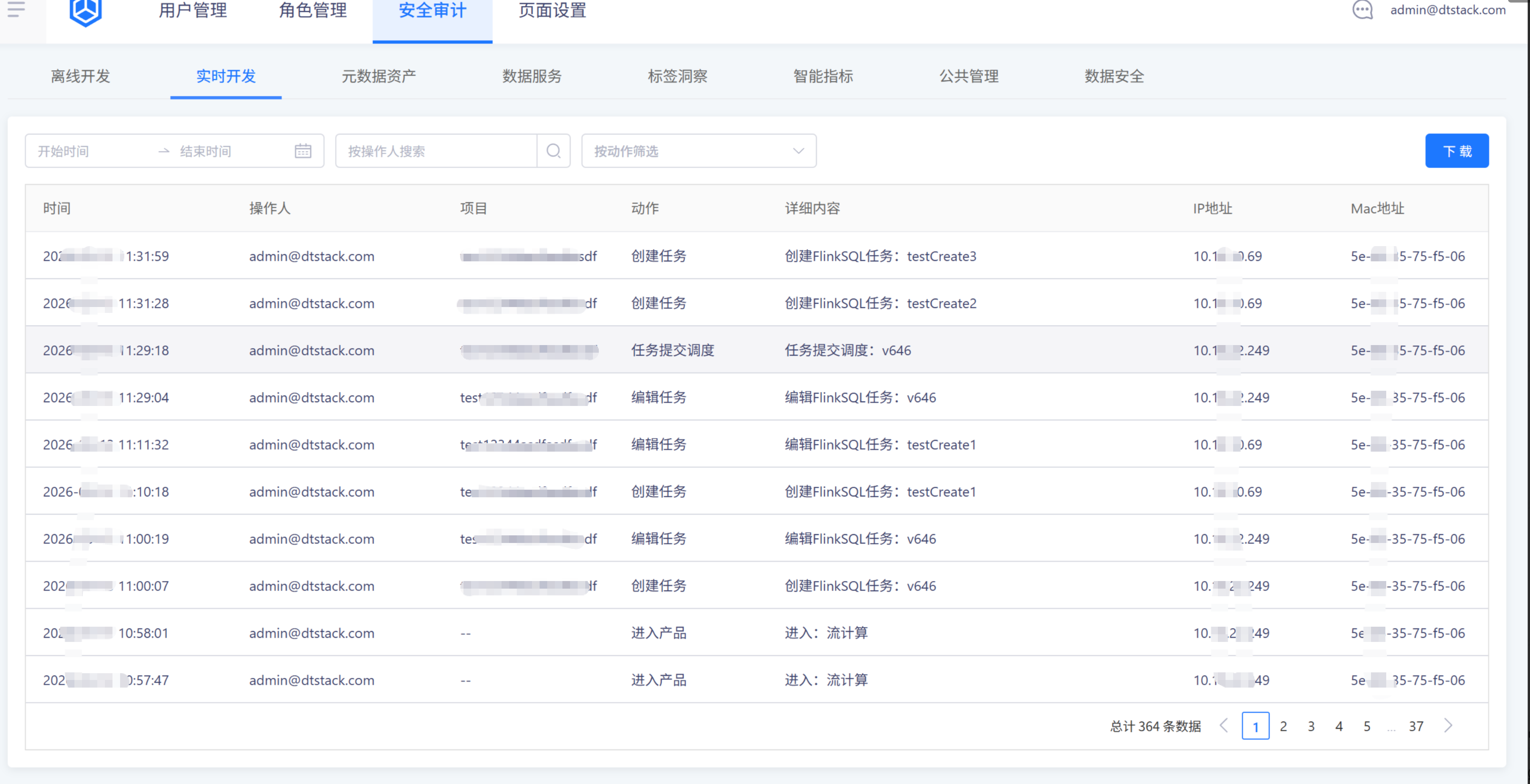
Task: Click operator in the 11:31:28 row
Action: click(312, 303)
